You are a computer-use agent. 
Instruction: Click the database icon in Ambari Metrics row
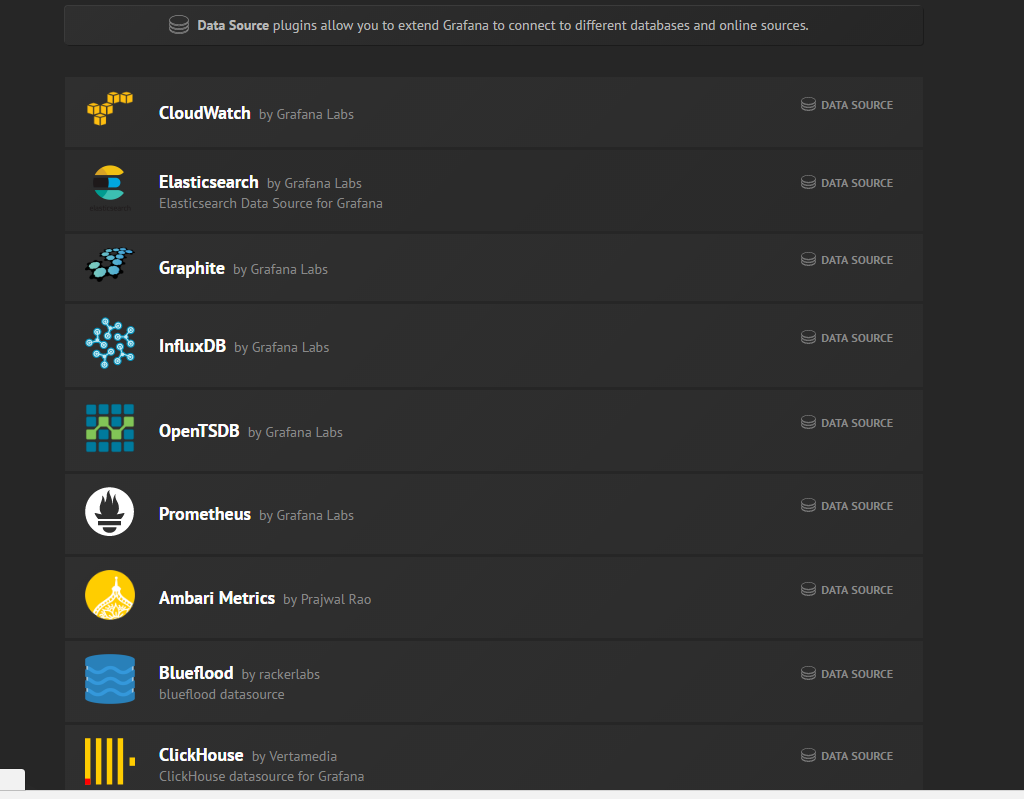(808, 589)
